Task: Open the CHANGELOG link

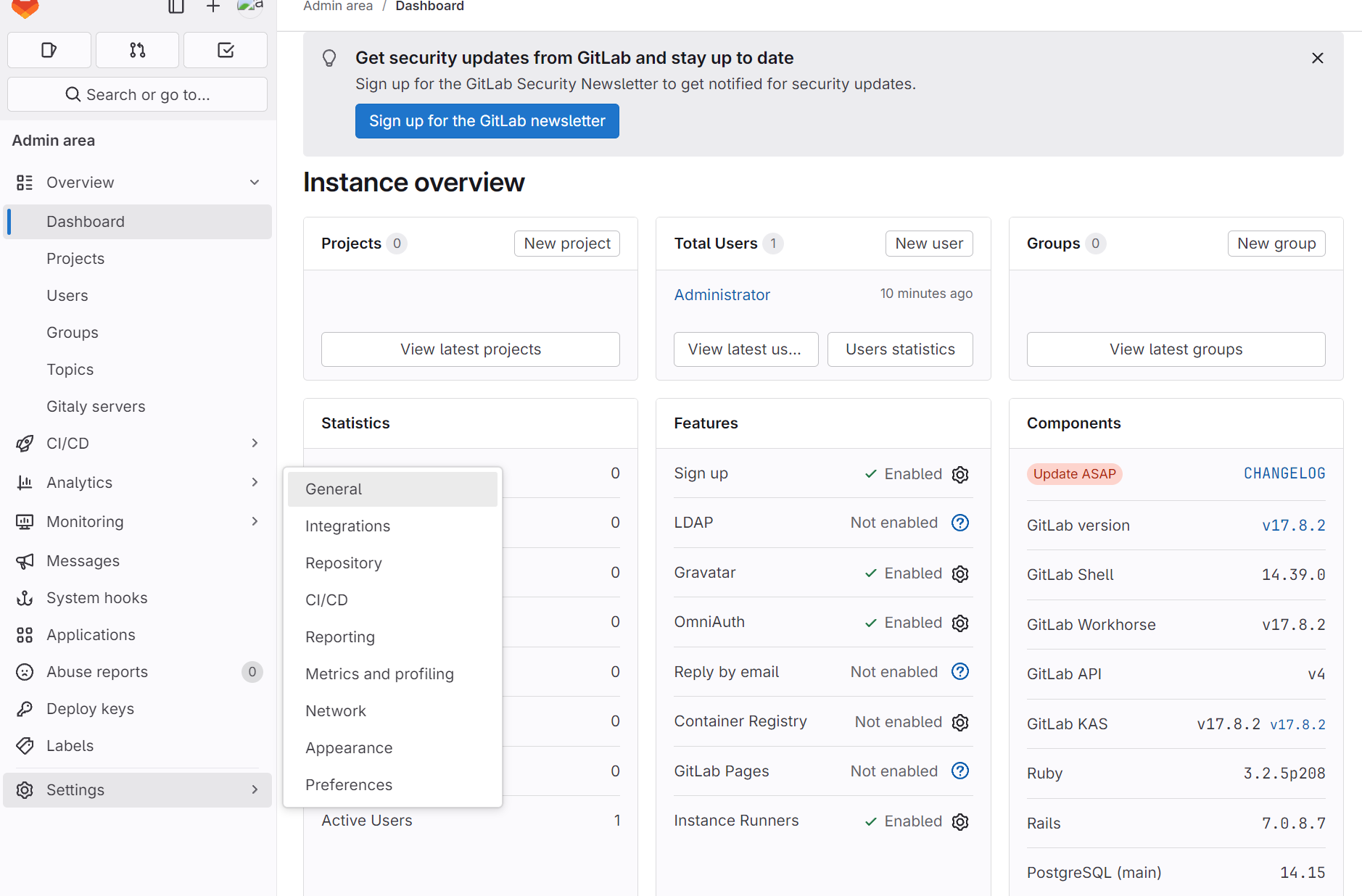Action: click(1284, 473)
